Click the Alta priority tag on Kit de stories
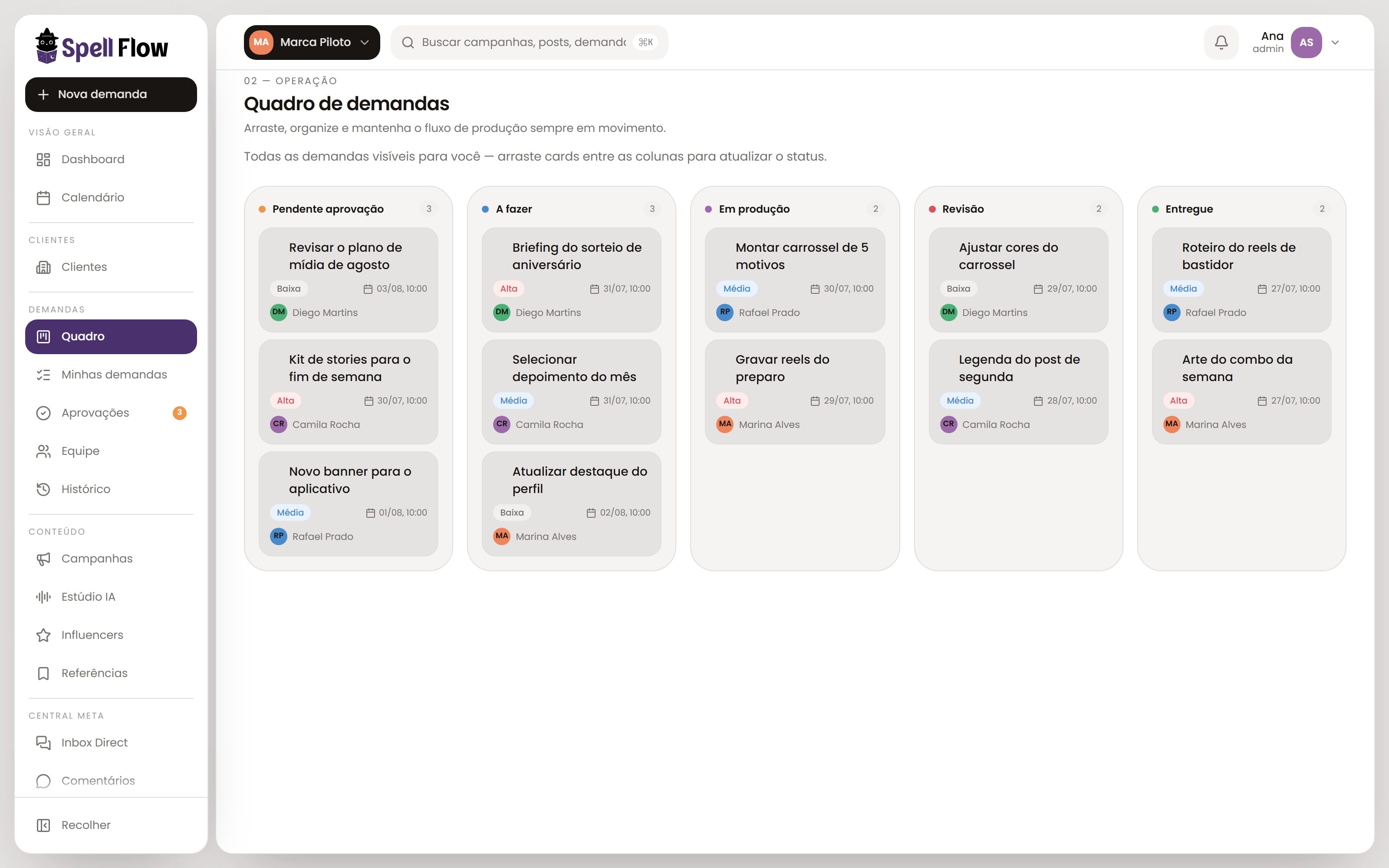This screenshot has height=868, width=1389. [285, 401]
